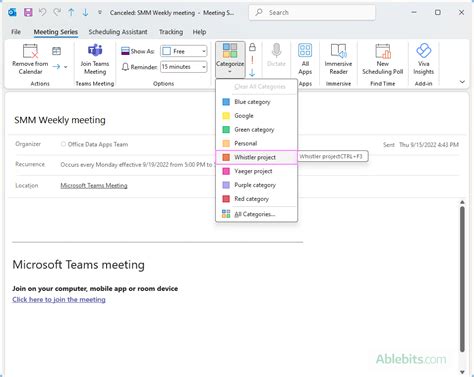Choose Green category from menu

[x=256, y=130]
